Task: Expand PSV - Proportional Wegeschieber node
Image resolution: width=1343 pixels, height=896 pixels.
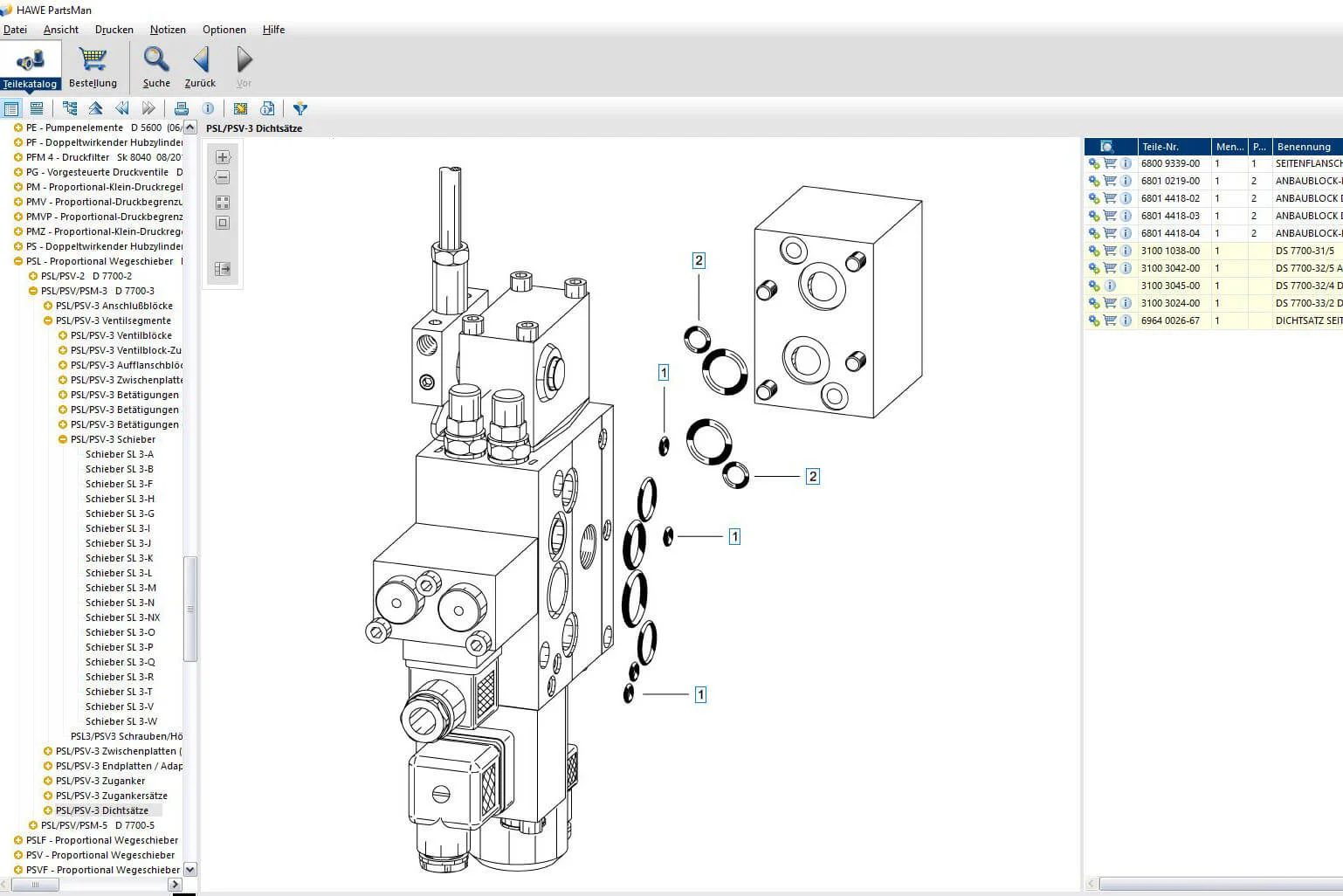Action: [x=18, y=855]
